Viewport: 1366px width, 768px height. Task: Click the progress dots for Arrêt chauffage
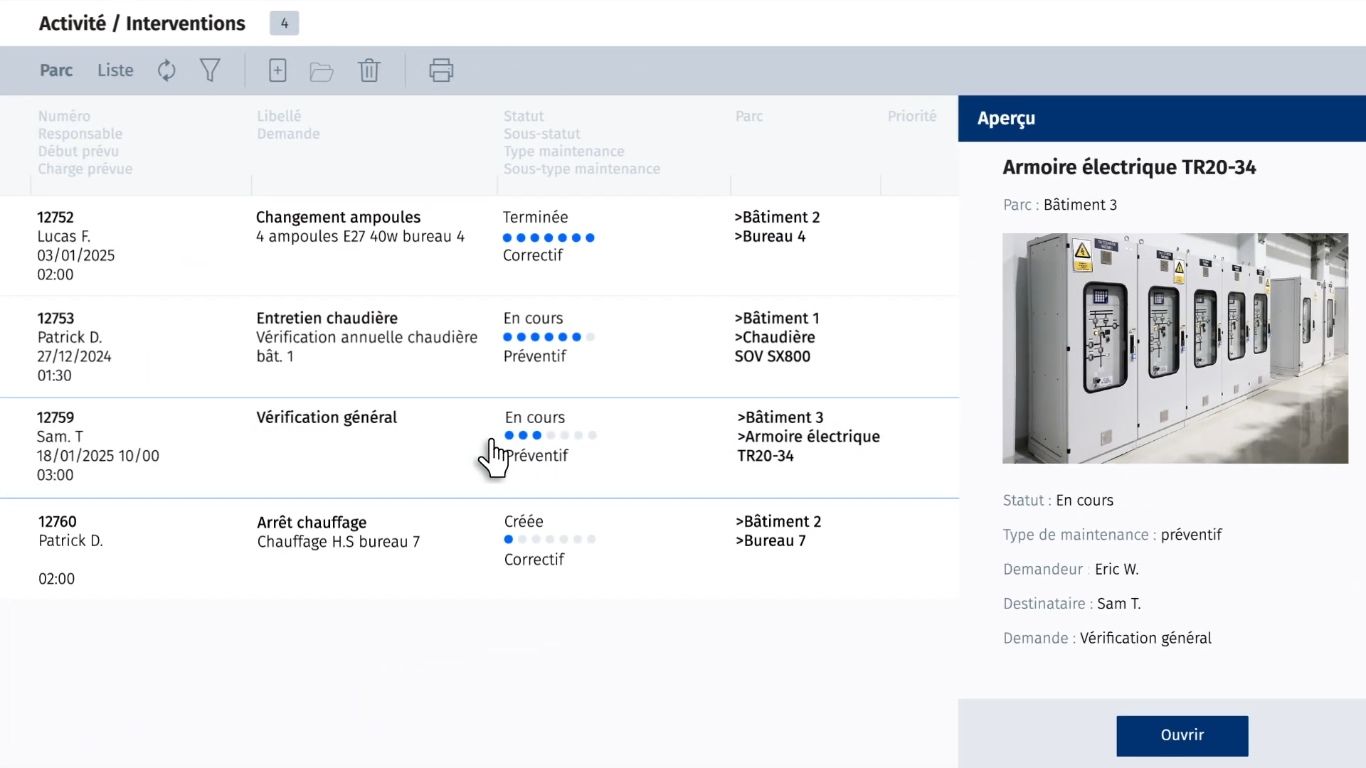click(550, 539)
